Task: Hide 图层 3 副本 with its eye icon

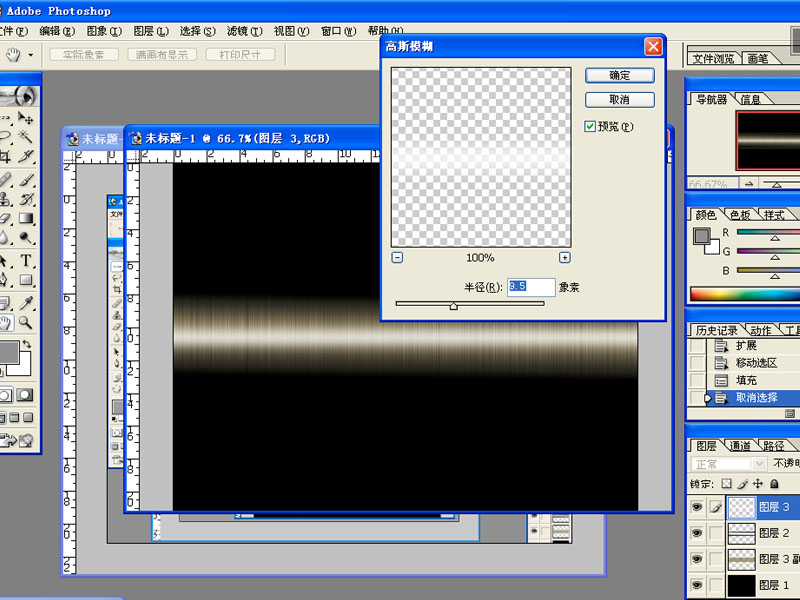Action: click(x=696, y=559)
